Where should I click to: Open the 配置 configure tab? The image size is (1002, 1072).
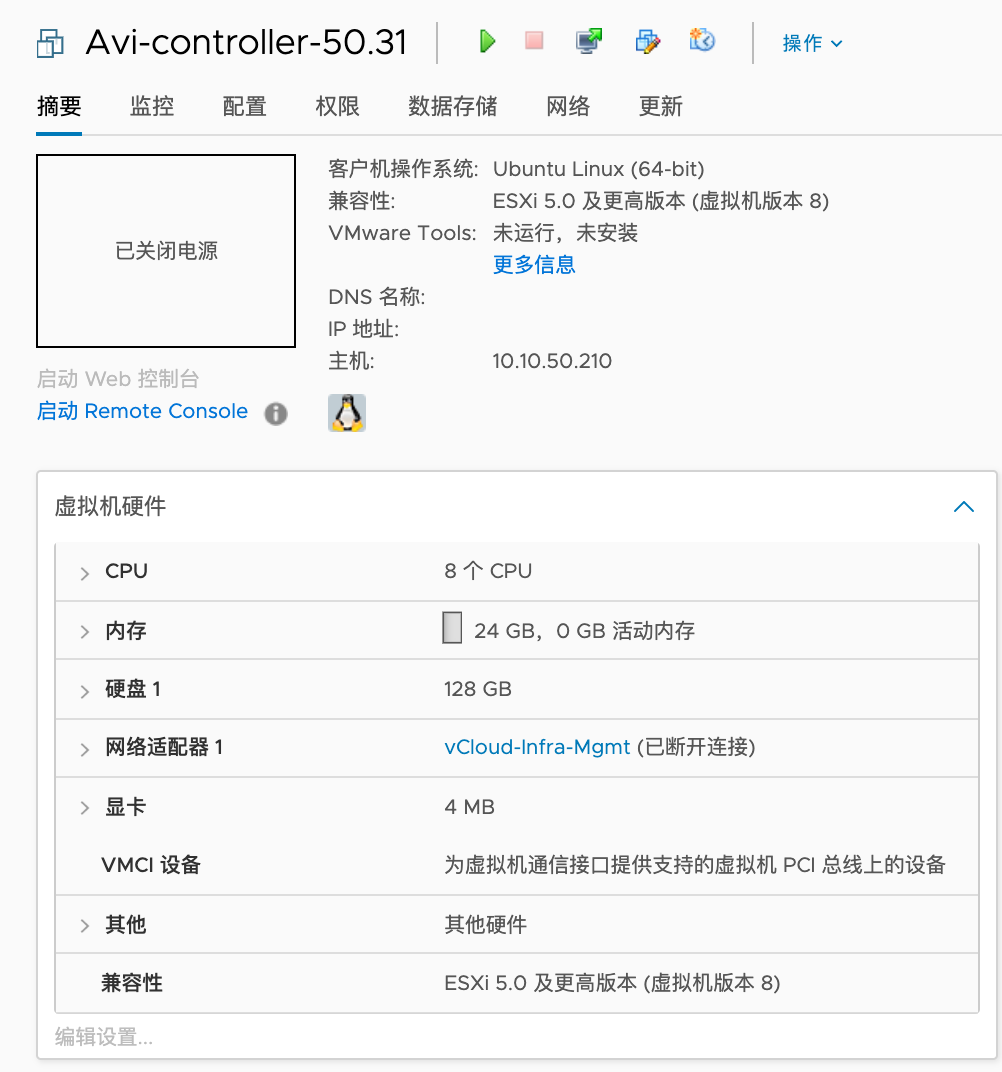(x=244, y=107)
